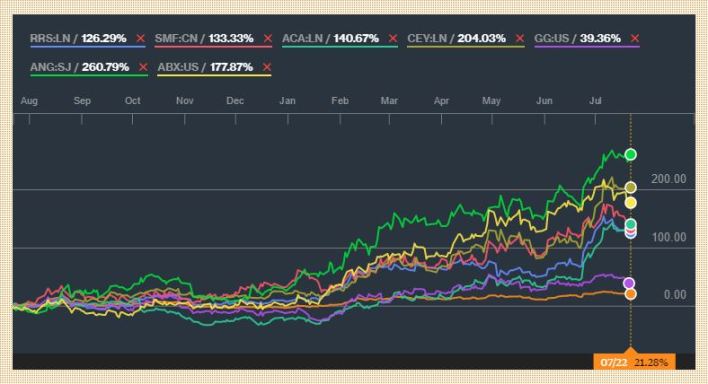
Task: Click the purple GG:US endpoint marker
Action: point(629,283)
